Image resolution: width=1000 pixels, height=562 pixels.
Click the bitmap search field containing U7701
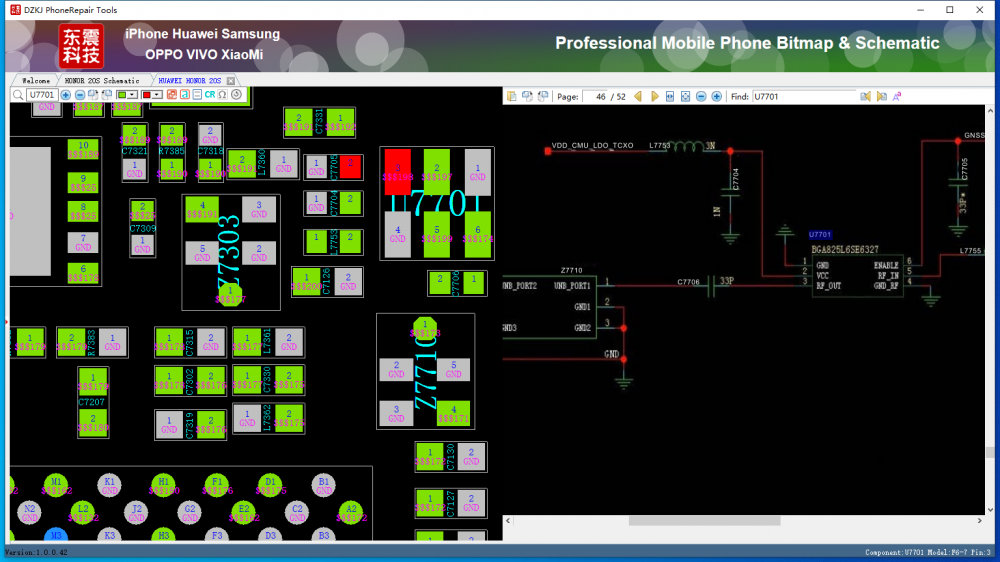point(41,95)
